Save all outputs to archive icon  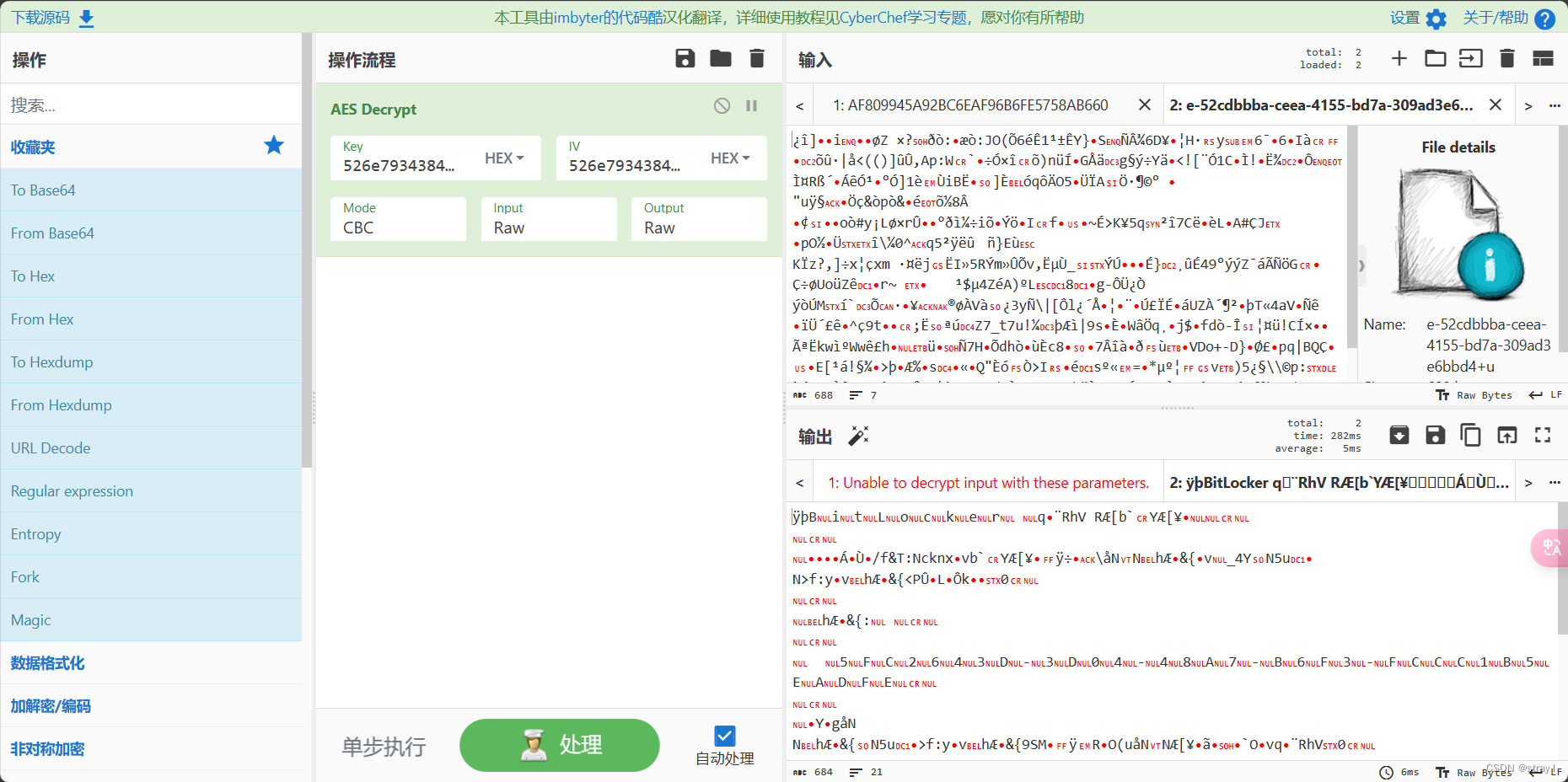pos(1399,435)
